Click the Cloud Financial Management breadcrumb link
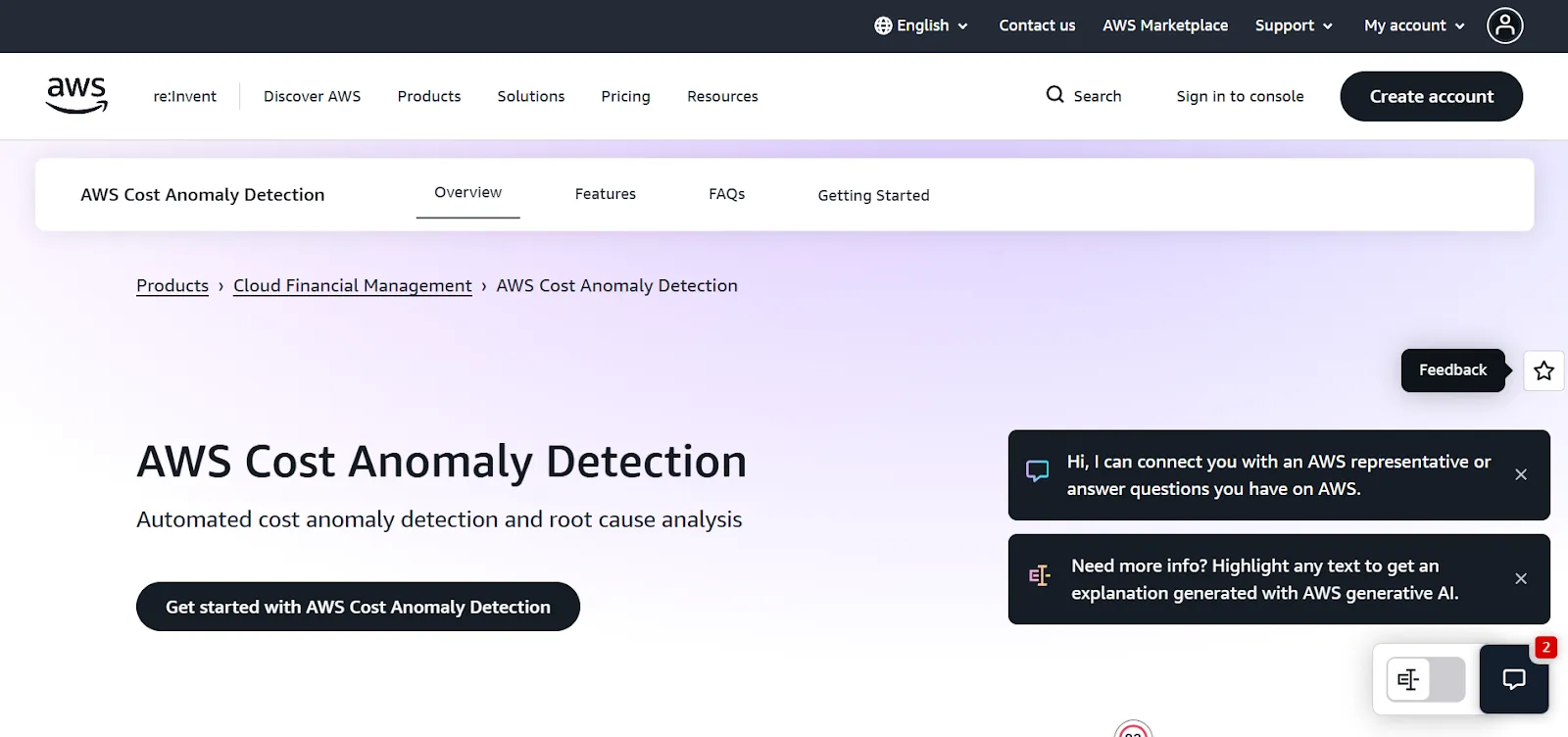 353,285
